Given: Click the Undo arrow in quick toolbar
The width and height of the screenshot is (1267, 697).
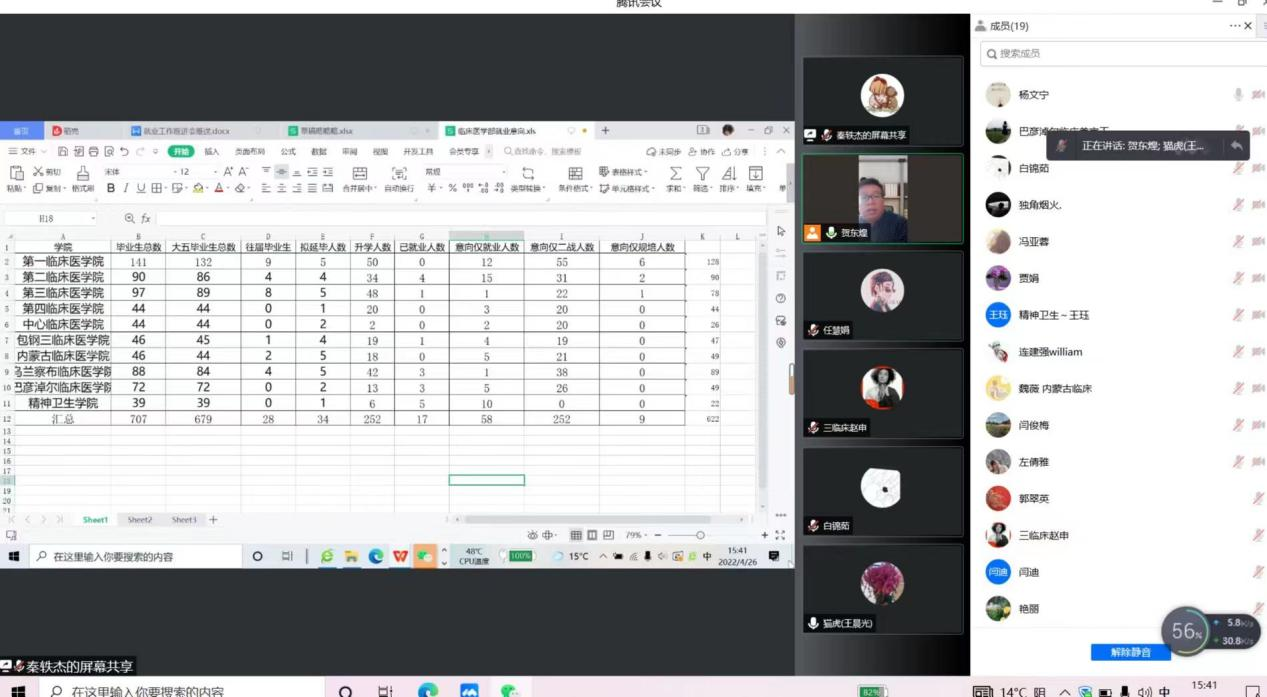Looking at the screenshot, I should [124, 152].
